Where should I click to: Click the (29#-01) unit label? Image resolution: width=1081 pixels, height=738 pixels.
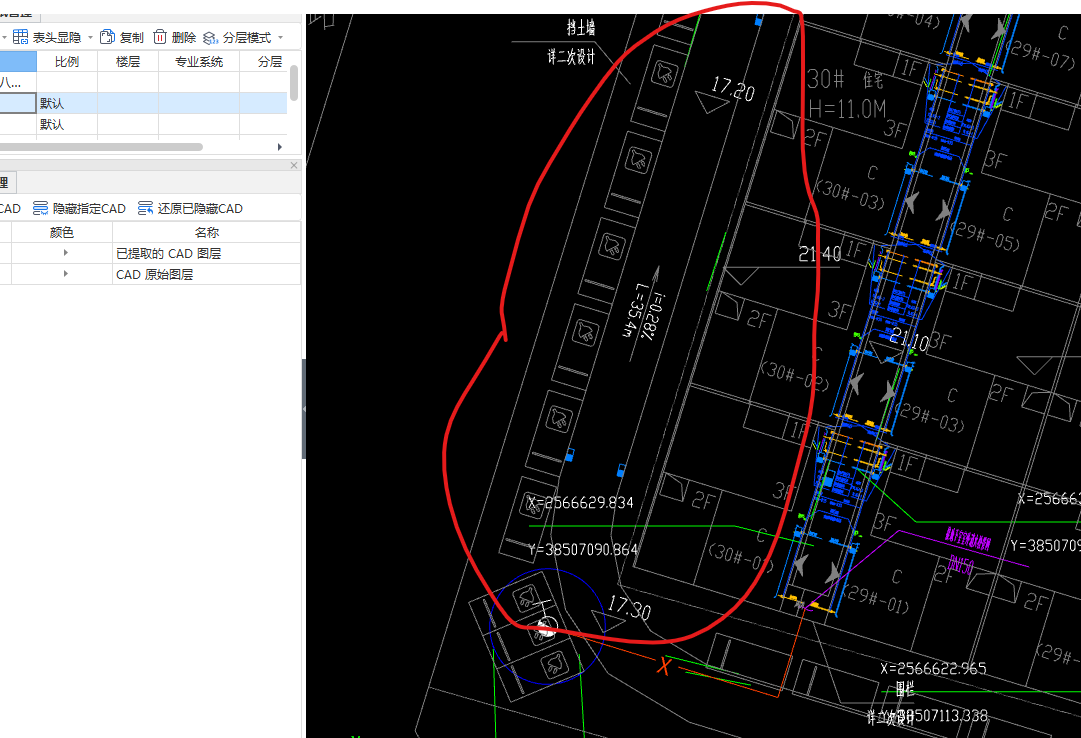[877, 599]
